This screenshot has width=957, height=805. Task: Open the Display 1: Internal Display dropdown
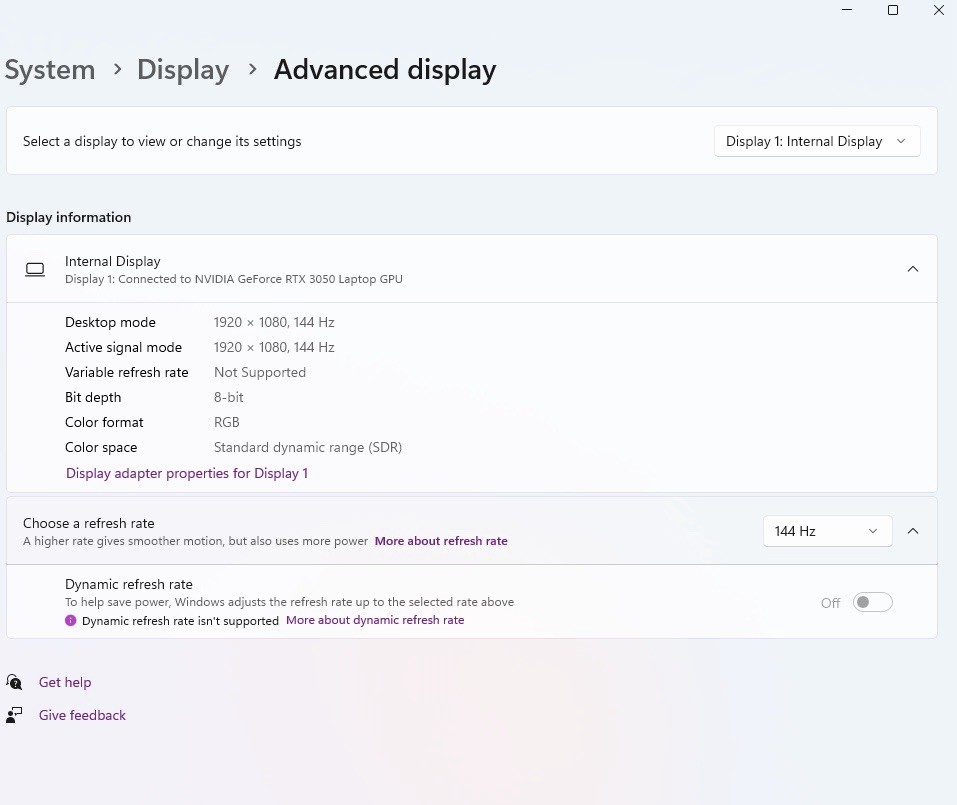click(817, 141)
